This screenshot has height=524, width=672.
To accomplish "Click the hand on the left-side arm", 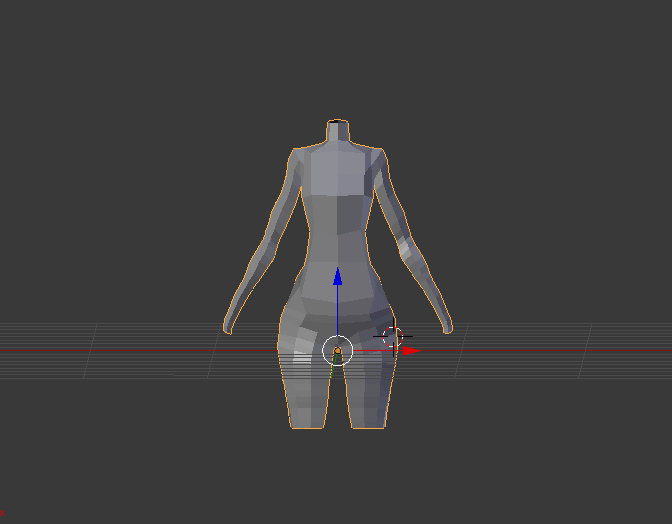I will [228, 325].
